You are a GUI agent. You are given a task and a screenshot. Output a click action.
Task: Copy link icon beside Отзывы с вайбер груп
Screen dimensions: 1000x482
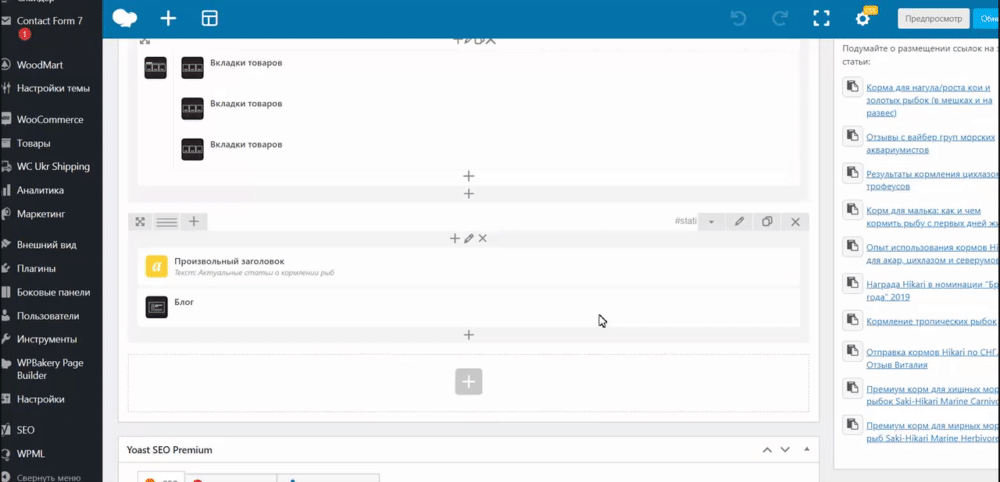(851, 136)
